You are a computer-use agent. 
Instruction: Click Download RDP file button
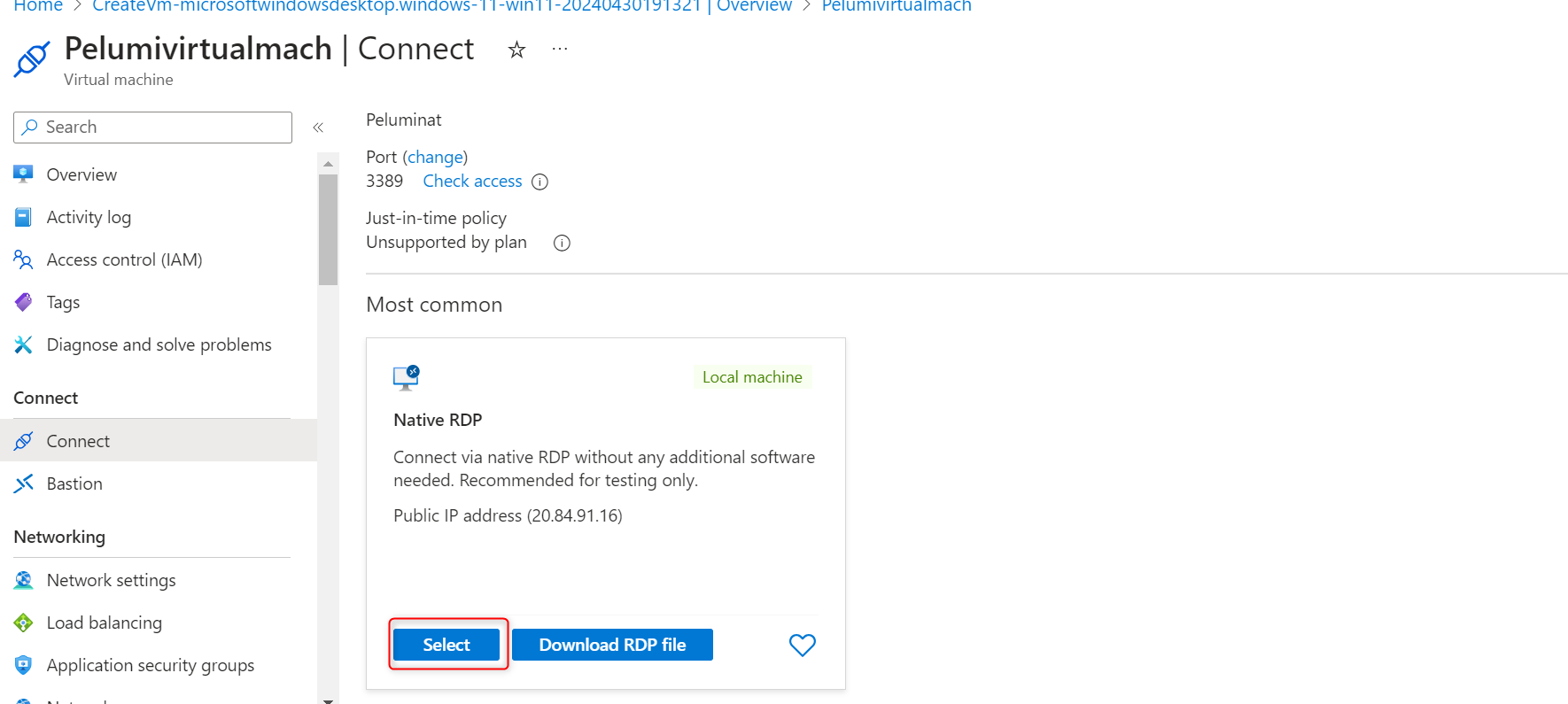[x=612, y=645]
